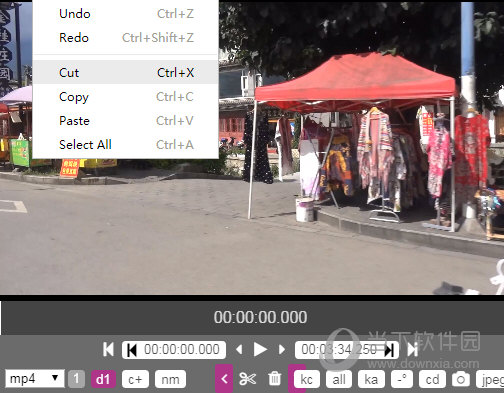Viewport: 504px width, 393px height.
Task: Click the timeline at the 00:00:00.000 display
Action: (x=260, y=317)
